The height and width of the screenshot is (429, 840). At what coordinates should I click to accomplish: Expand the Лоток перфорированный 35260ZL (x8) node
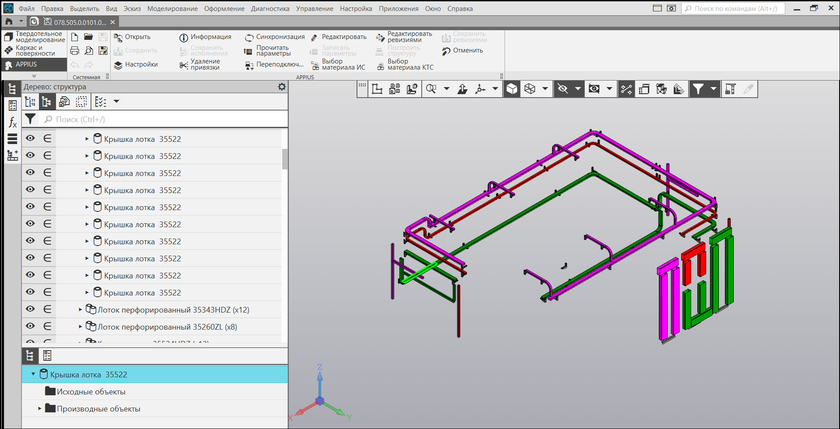pos(80,327)
